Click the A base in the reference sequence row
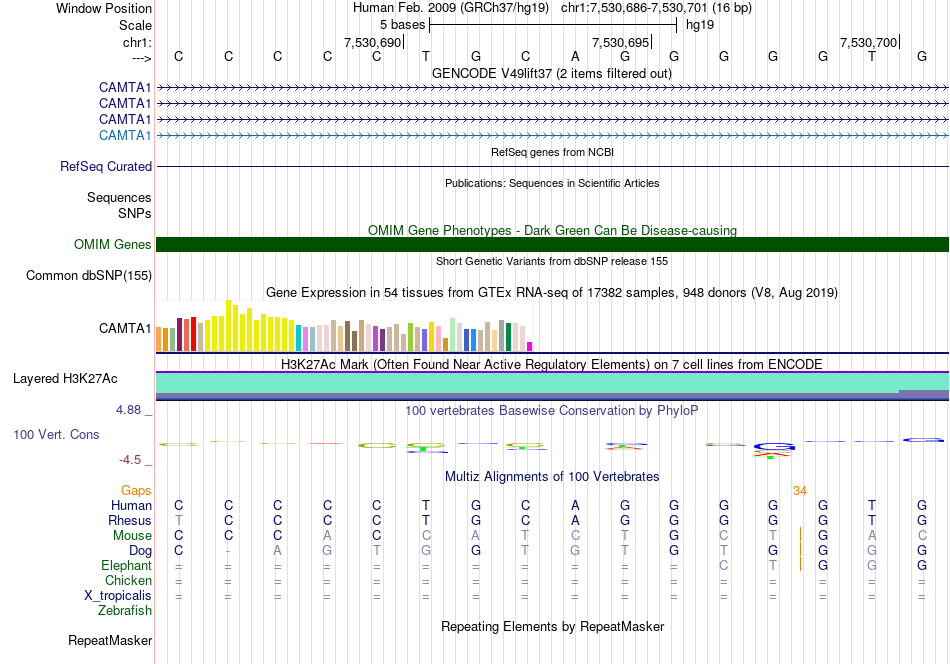The height and width of the screenshot is (664, 950). coord(575,56)
